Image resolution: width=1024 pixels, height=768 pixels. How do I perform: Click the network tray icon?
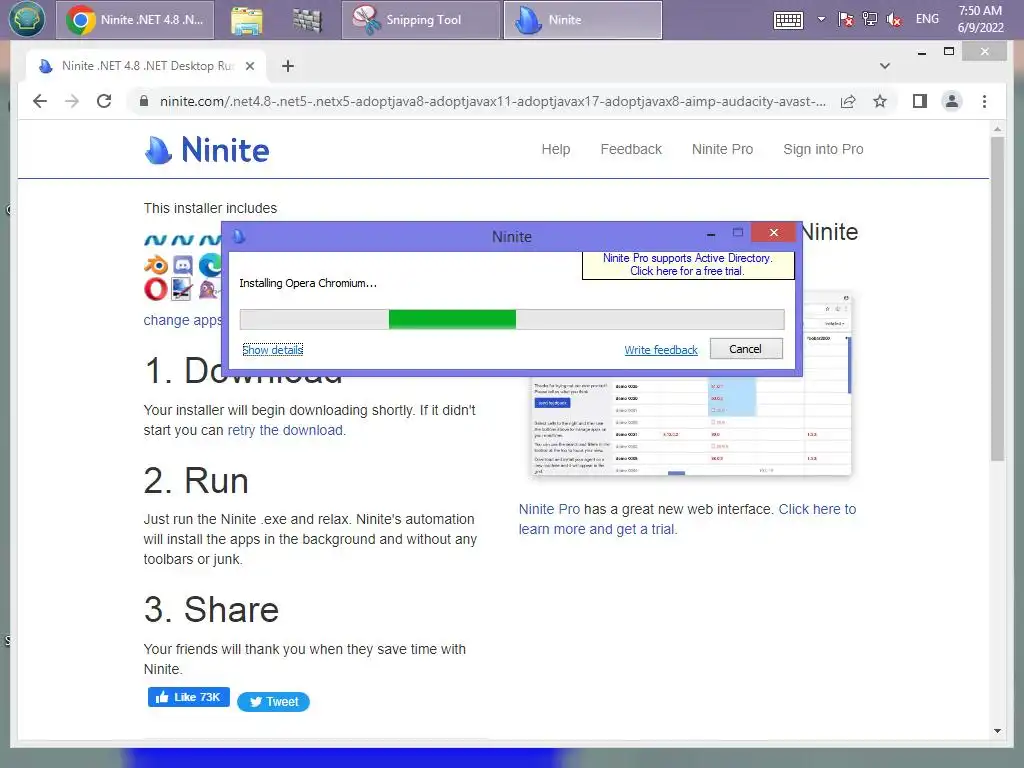click(x=870, y=20)
